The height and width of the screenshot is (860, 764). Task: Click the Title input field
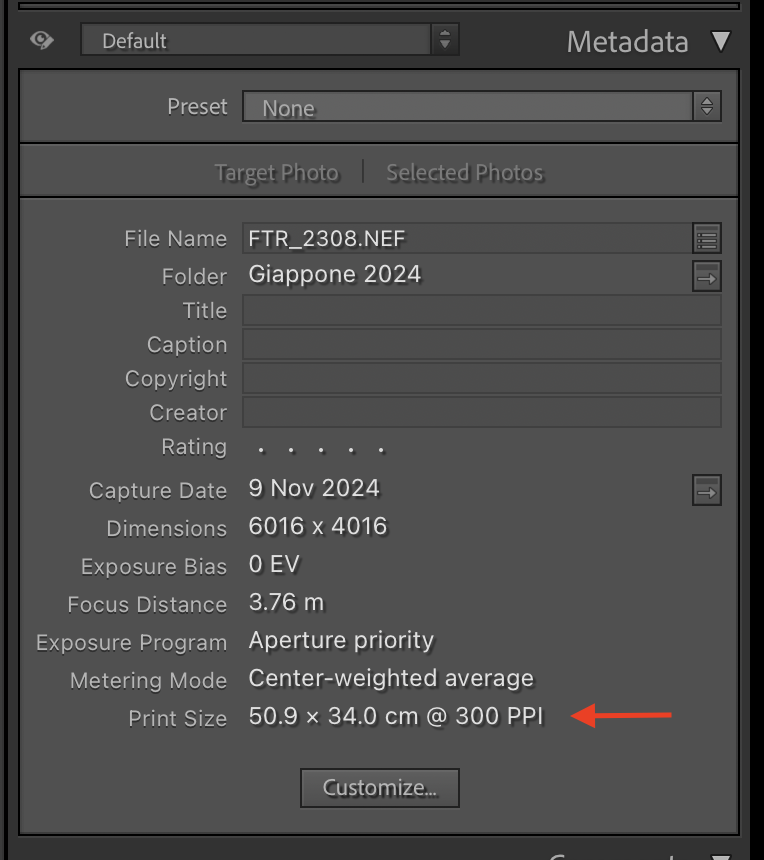[x=481, y=310]
